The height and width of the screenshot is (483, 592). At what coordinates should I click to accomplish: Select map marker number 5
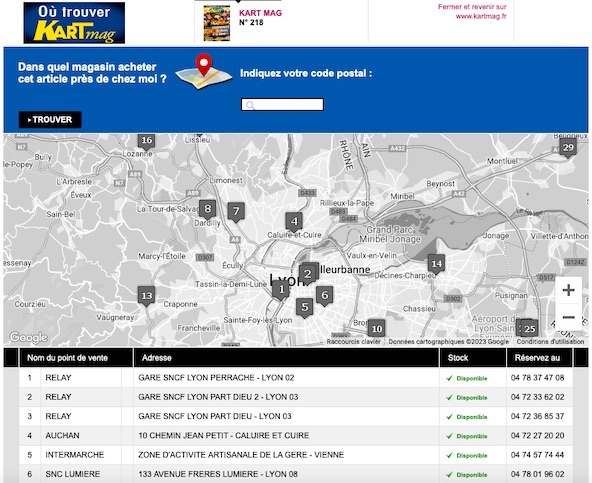point(305,308)
